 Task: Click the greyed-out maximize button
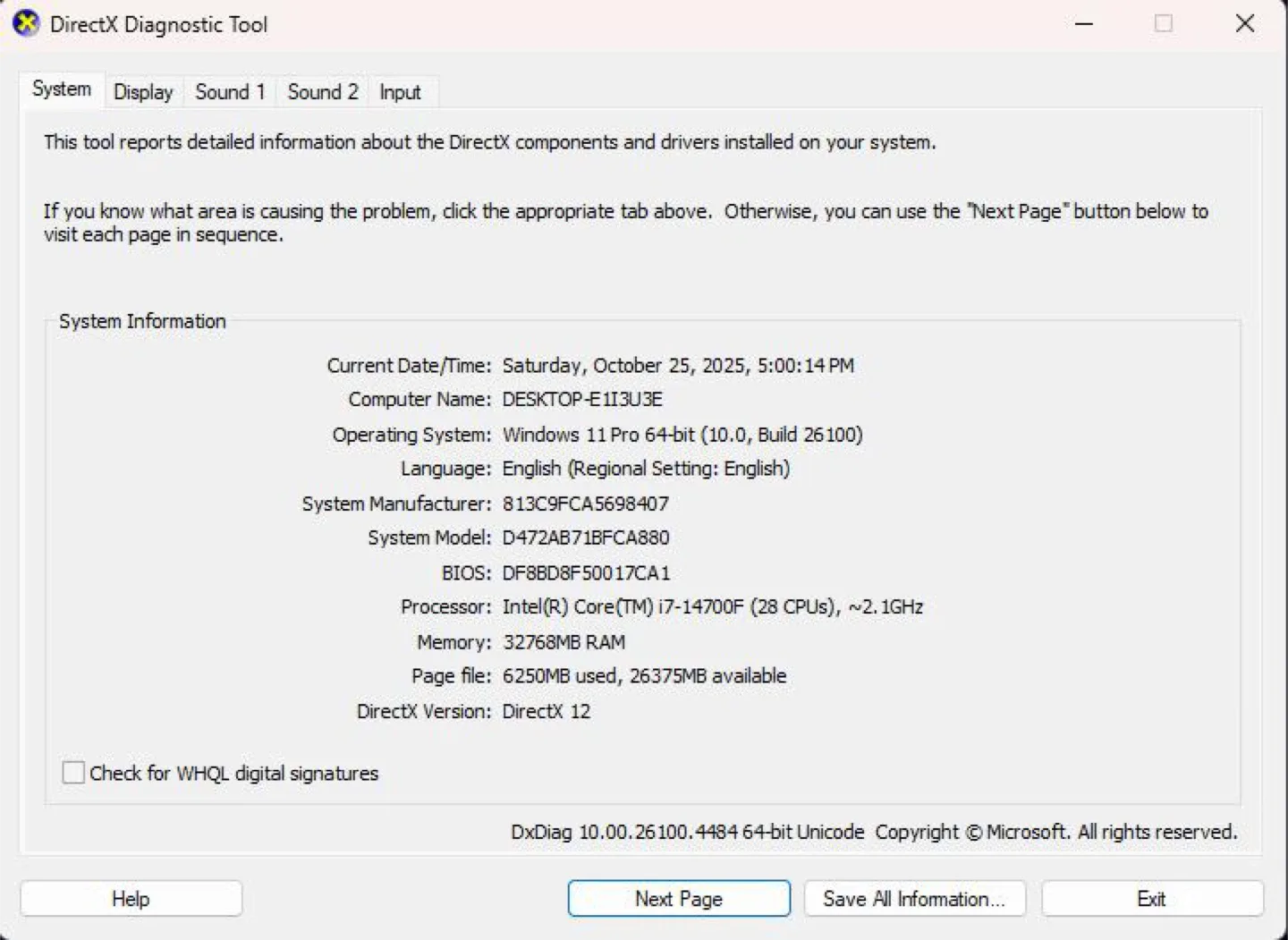pyautogui.click(x=1163, y=24)
